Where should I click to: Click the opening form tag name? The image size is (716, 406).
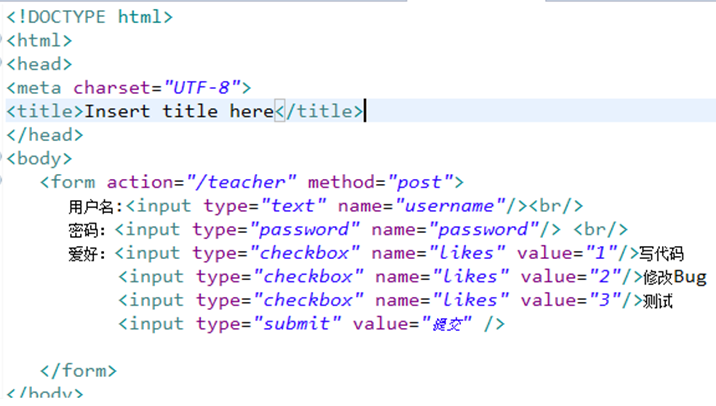click(x=73, y=182)
